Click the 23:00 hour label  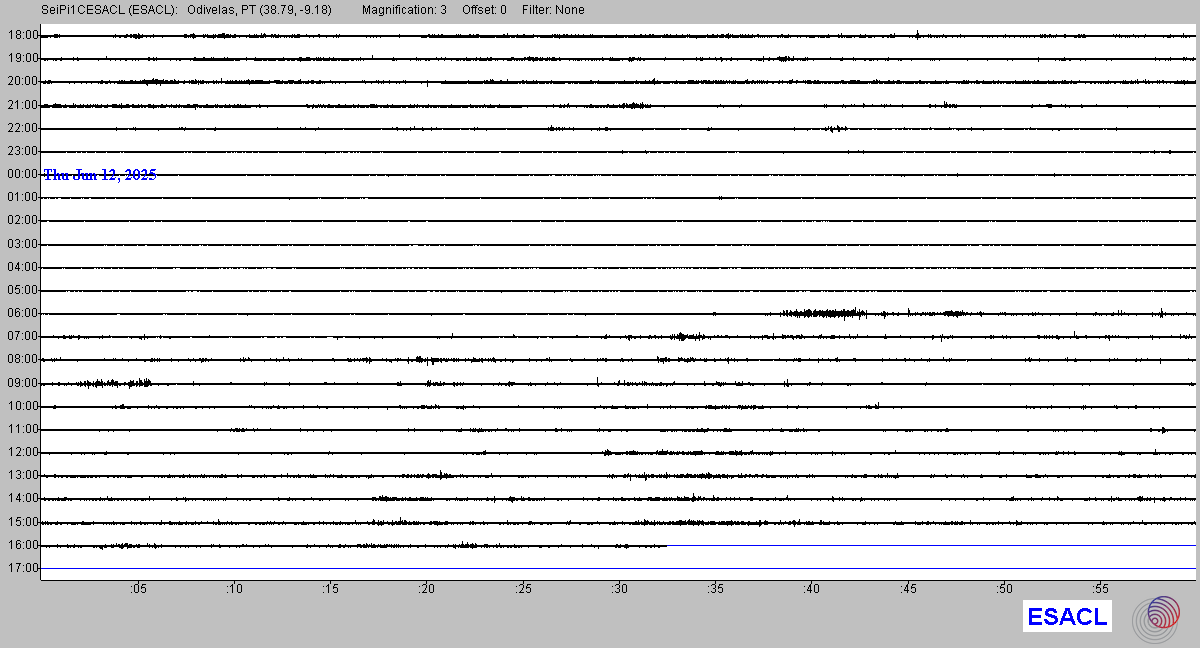click(x=22, y=151)
